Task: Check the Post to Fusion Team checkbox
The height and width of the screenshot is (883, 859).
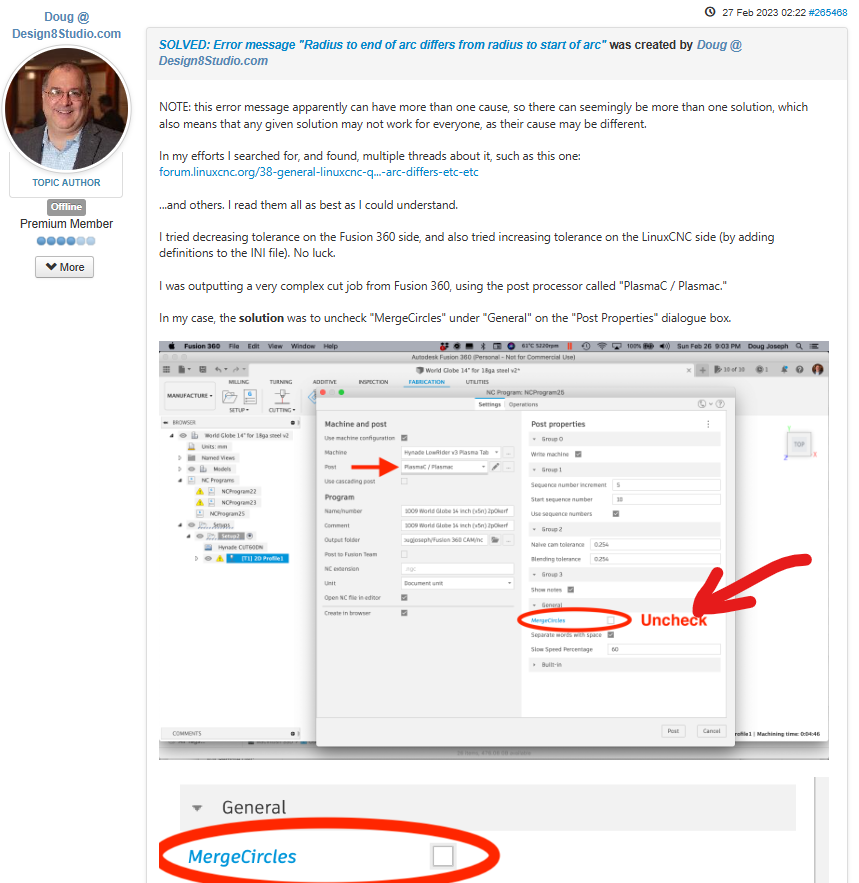Action: coord(404,555)
